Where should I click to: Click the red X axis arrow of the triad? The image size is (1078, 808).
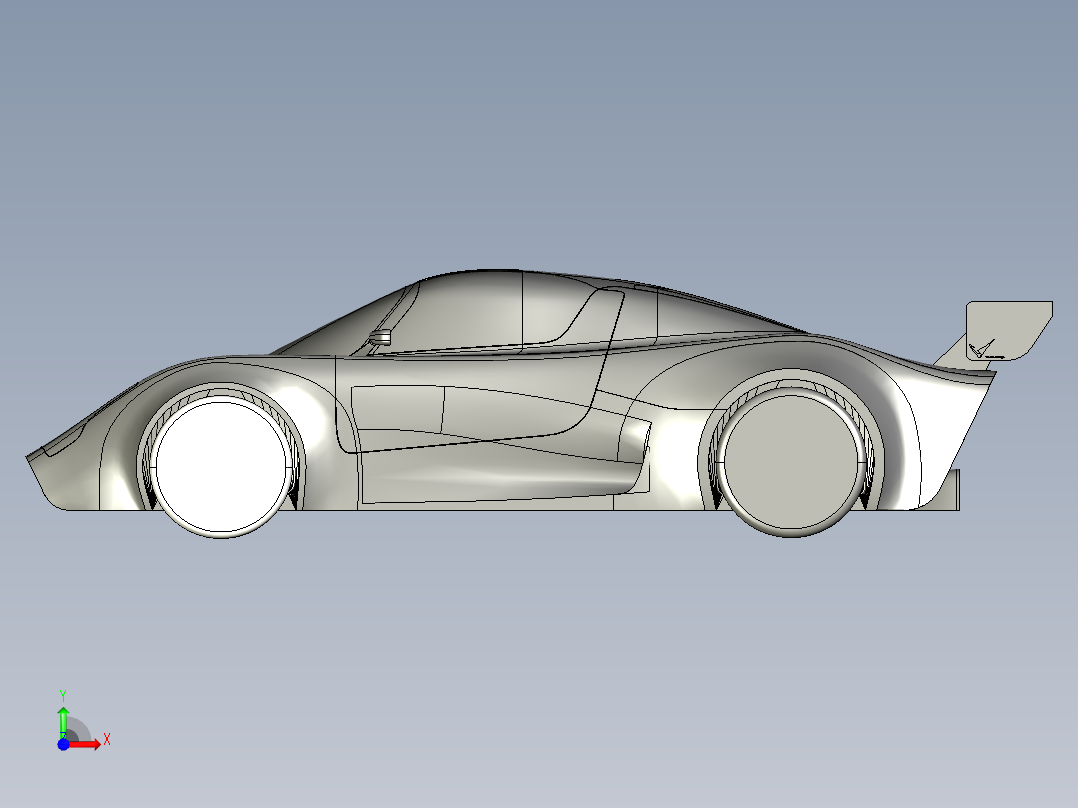[x=85, y=744]
